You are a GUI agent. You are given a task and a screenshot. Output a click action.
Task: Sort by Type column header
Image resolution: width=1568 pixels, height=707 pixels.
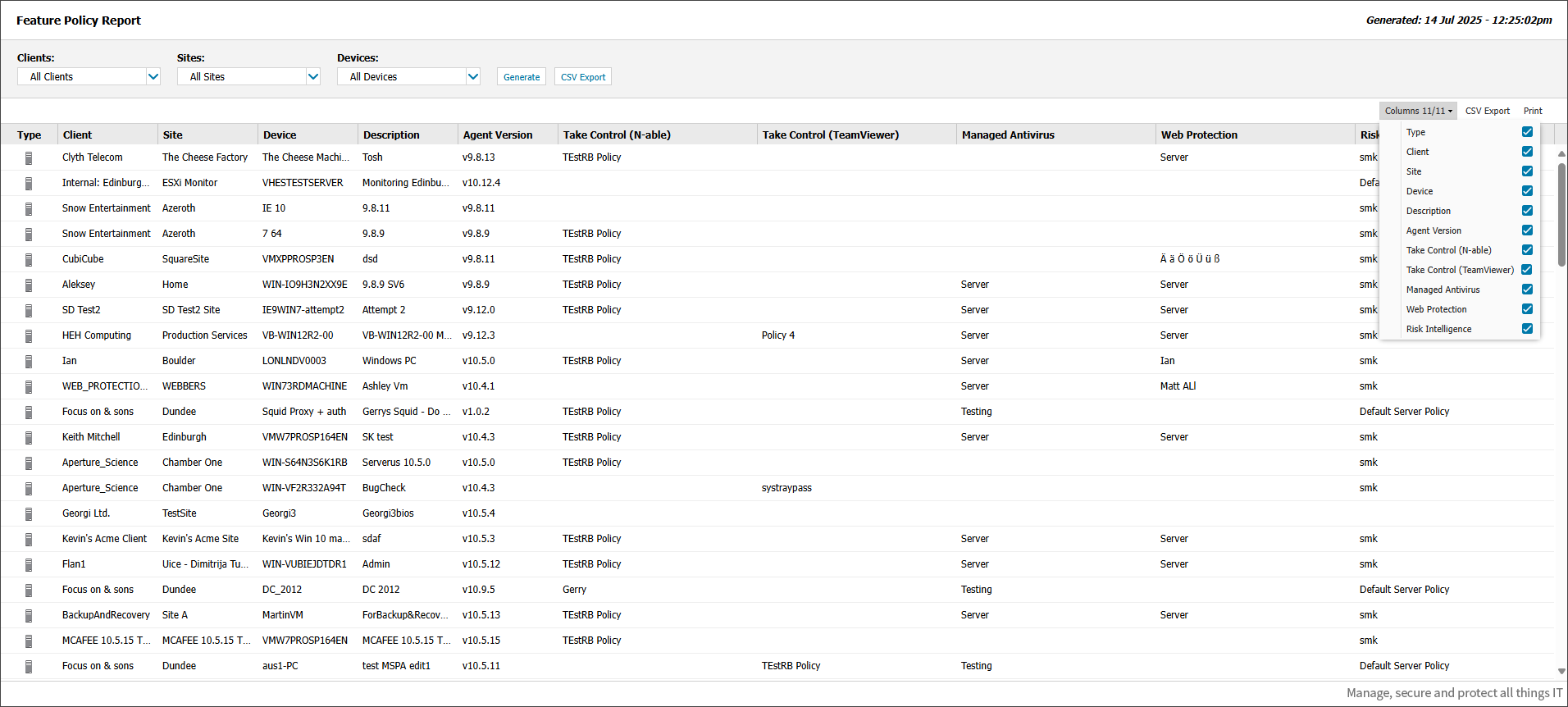[x=29, y=135]
